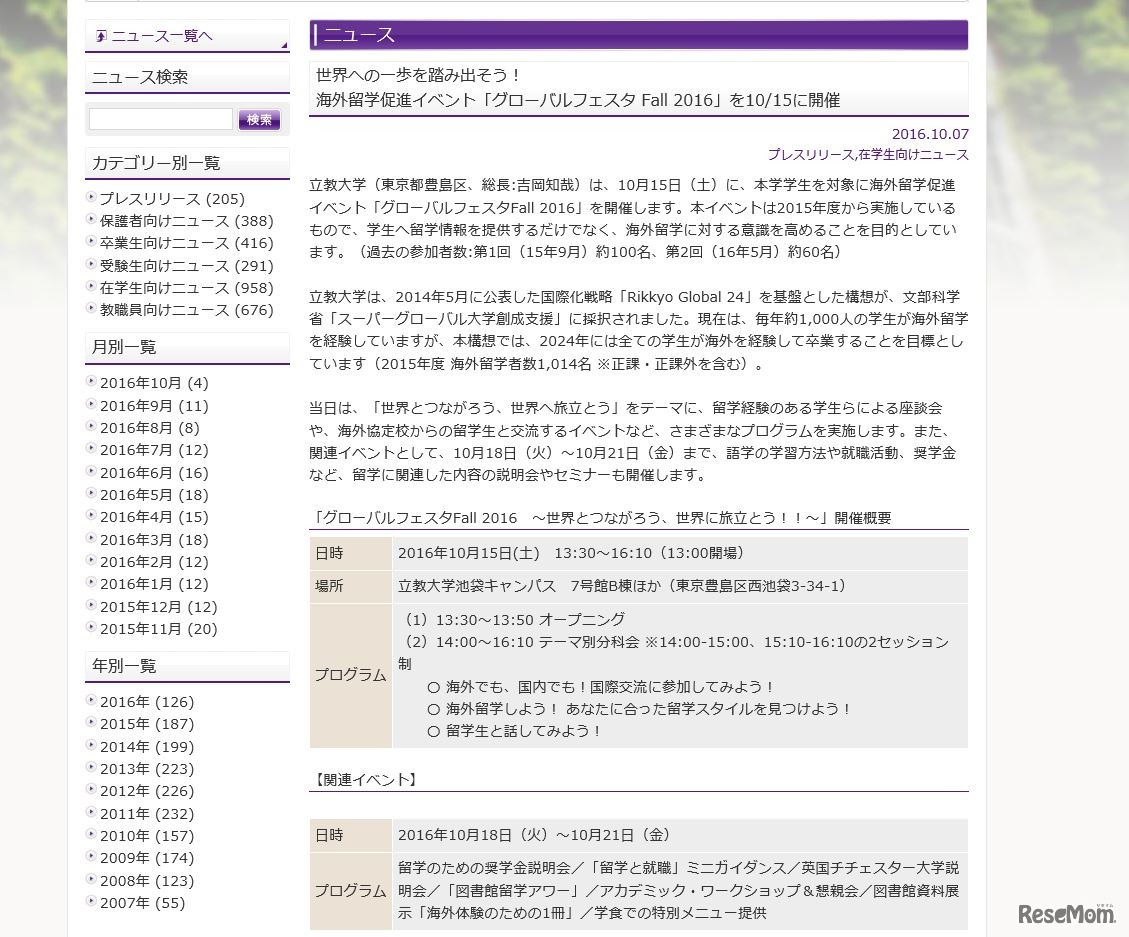
Task: Click the arrow icon before 2015年 in year list
Action: pyautogui.click(x=91, y=723)
